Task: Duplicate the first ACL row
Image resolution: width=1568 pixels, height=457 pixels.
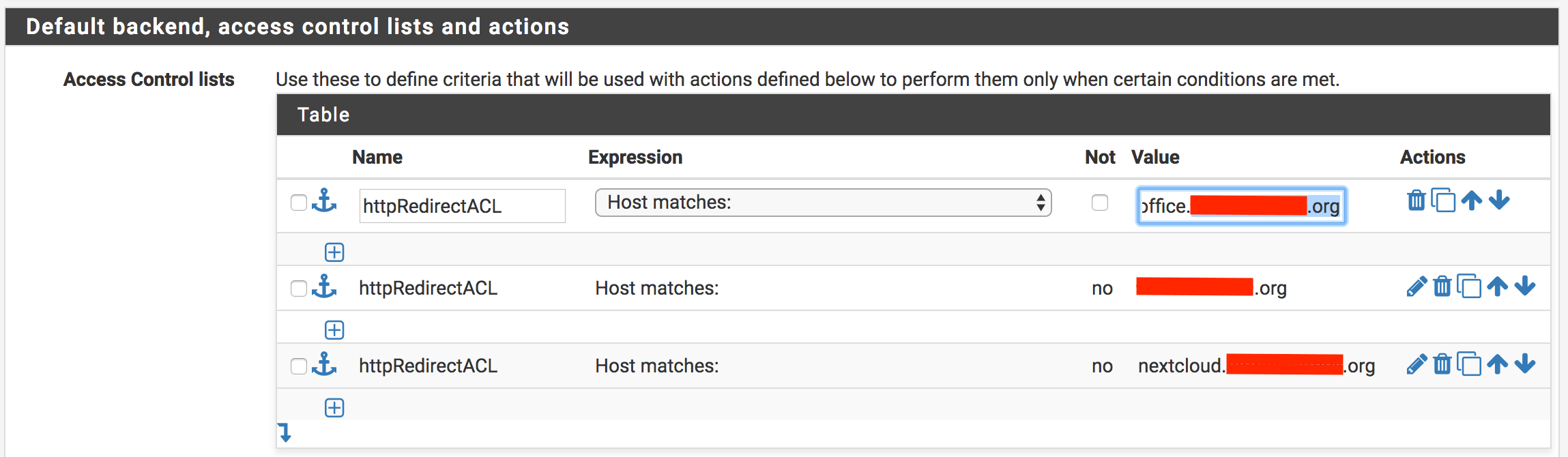Action: point(1444,201)
